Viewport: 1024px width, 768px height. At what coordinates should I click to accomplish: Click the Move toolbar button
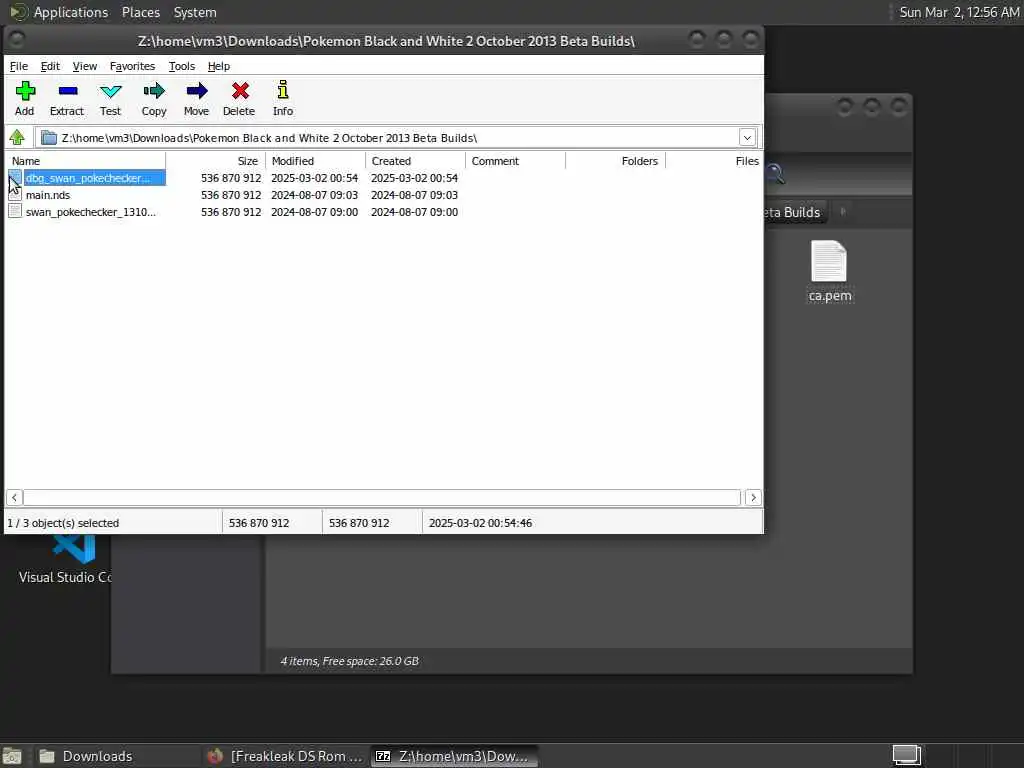[196, 99]
